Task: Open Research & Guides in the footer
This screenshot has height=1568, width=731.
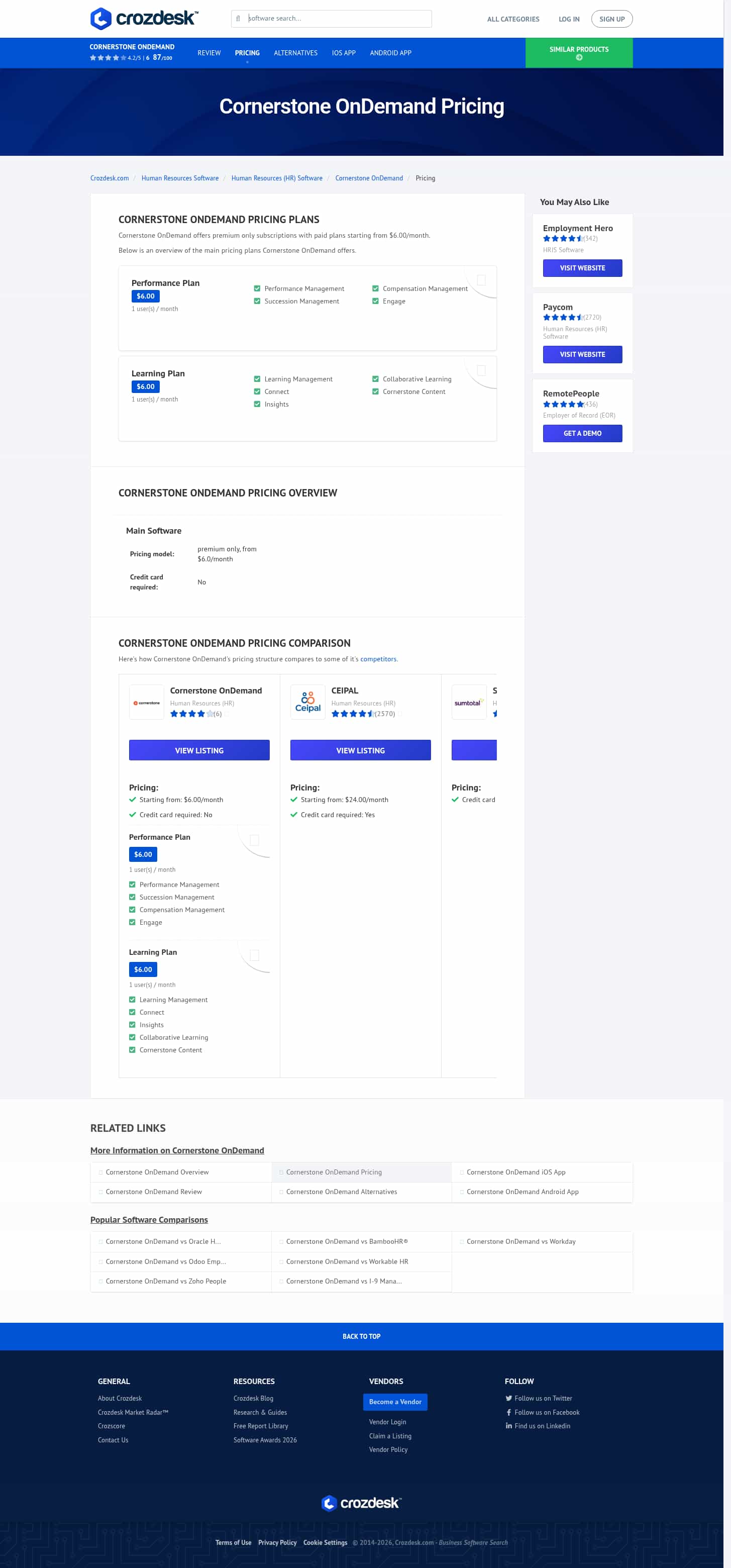Action: (x=260, y=1412)
